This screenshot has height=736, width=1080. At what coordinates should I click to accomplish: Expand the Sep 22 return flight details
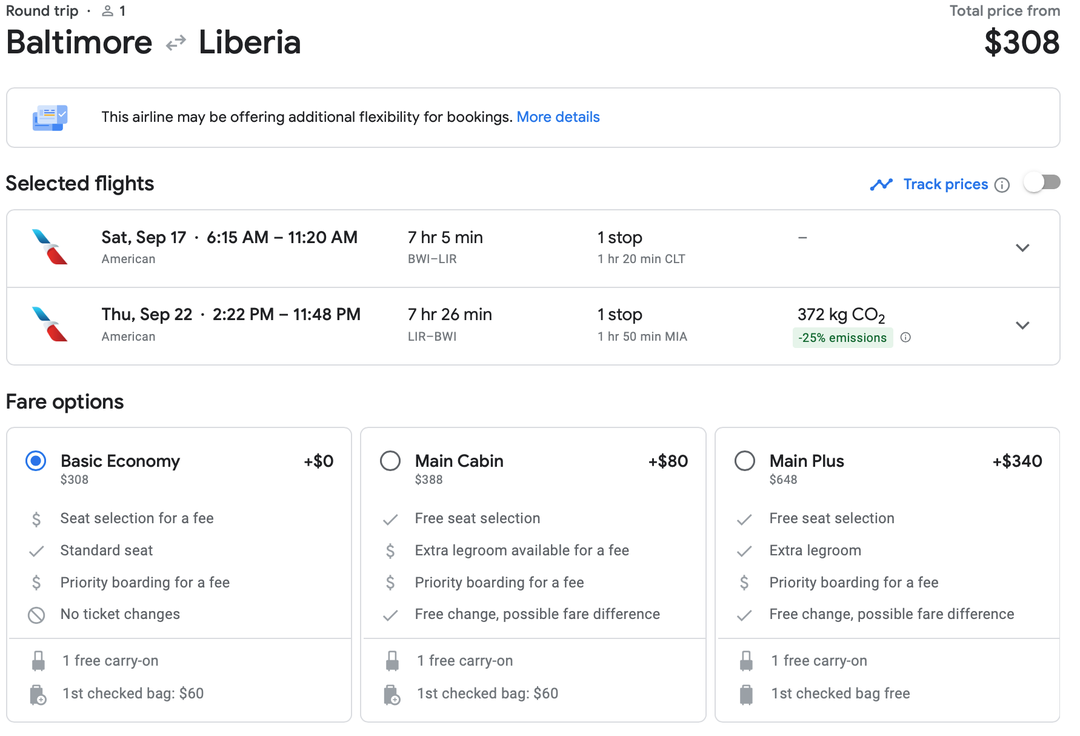point(1022,324)
